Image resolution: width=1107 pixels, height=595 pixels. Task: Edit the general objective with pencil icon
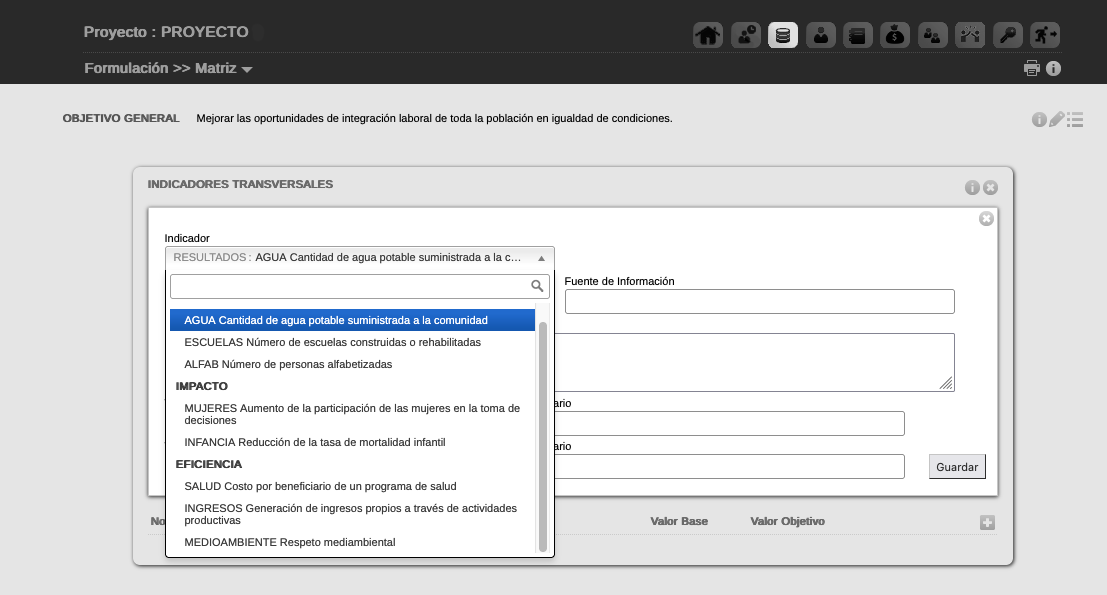click(1057, 119)
